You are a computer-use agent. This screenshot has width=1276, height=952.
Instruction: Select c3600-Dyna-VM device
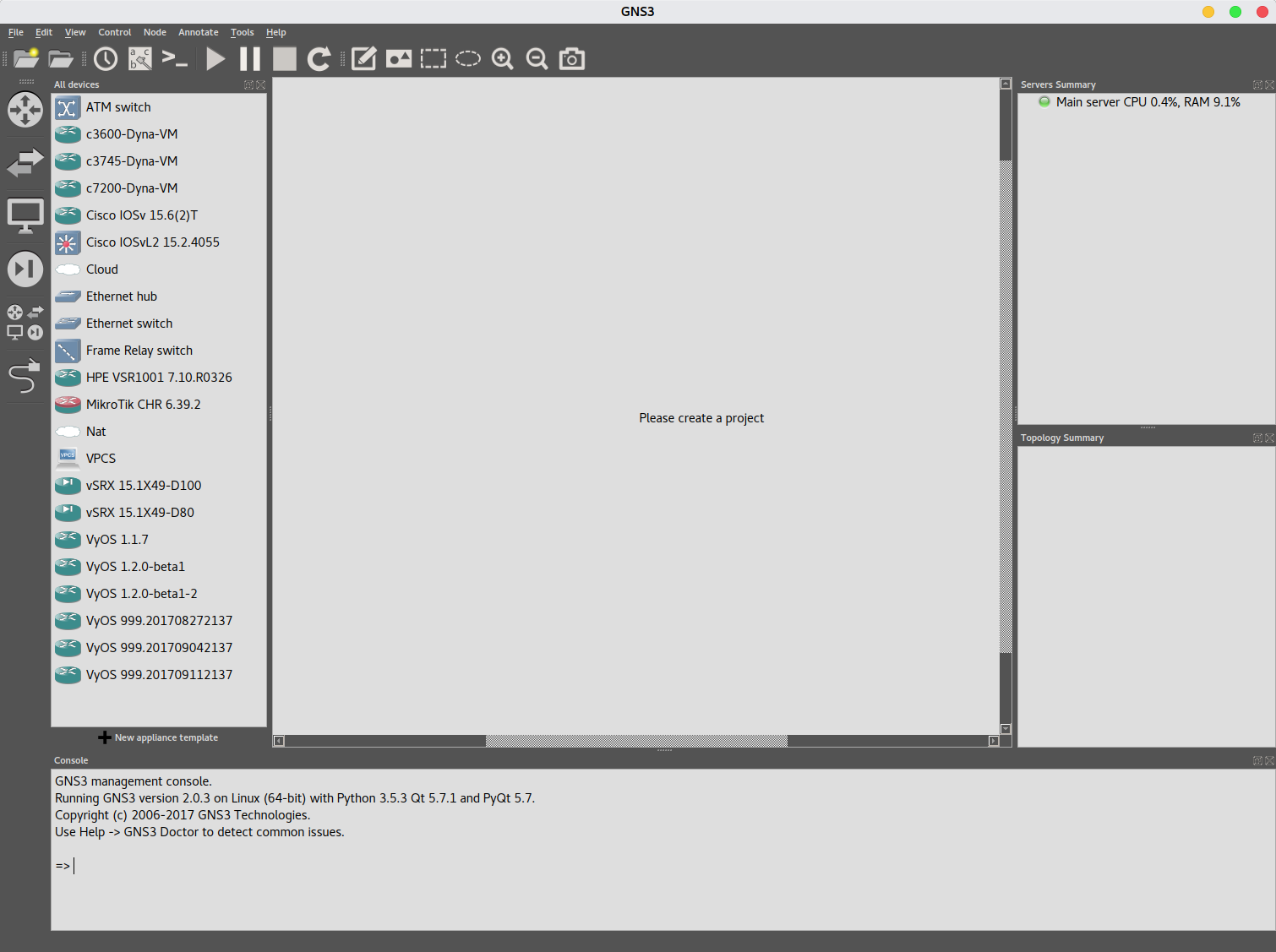pyautogui.click(x=159, y=134)
